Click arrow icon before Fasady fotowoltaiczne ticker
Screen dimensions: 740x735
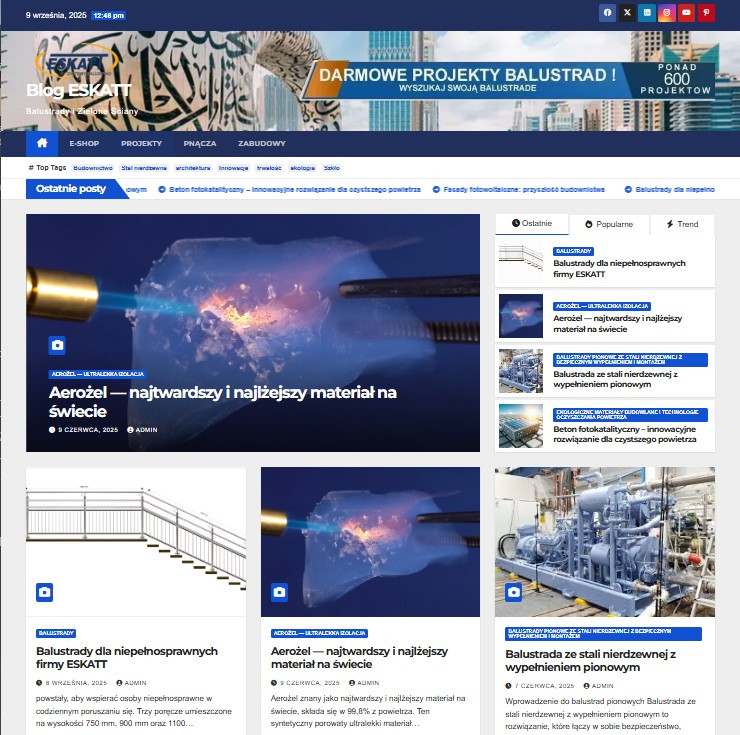tap(436, 189)
